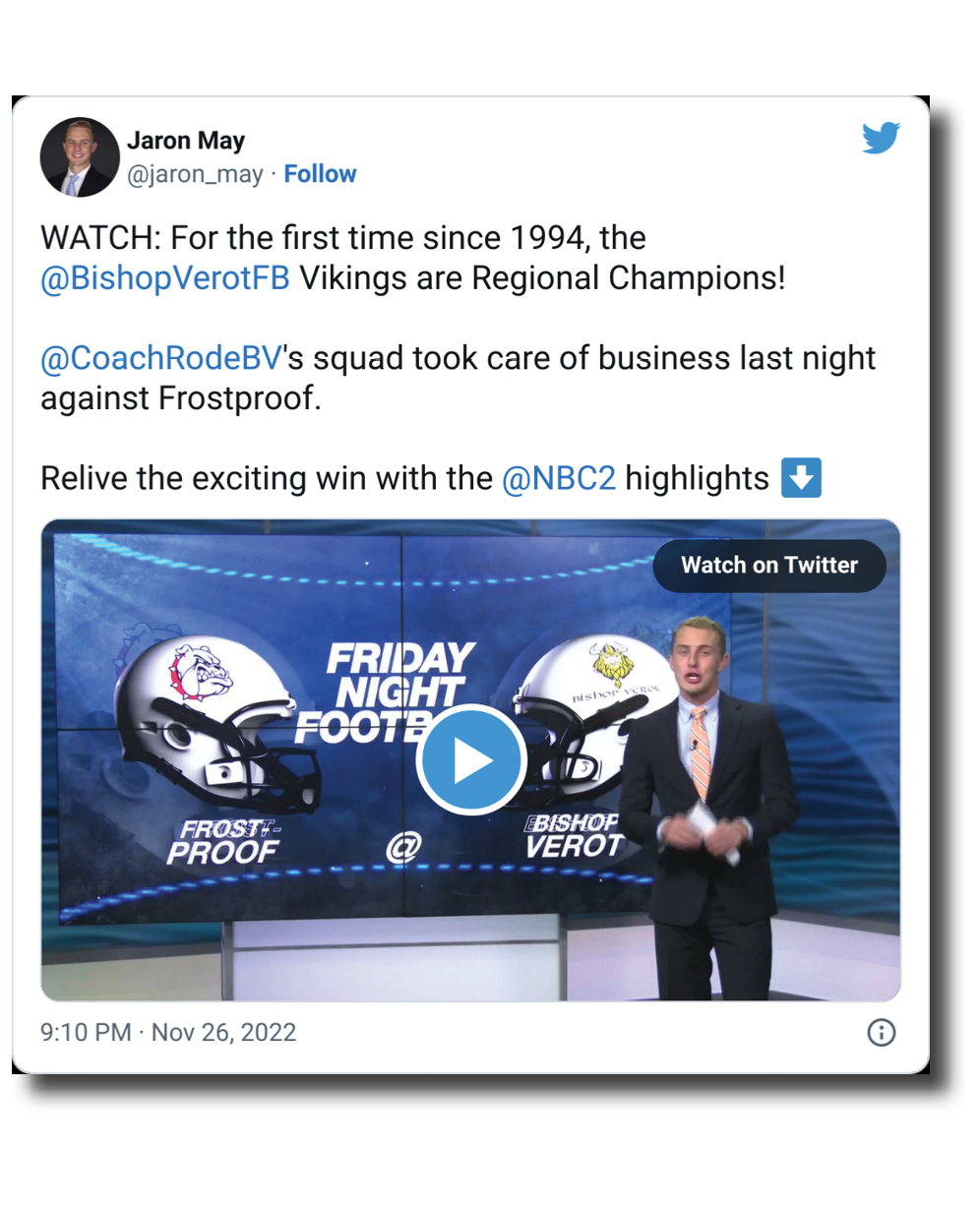Image resolution: width=980 pixels, height=1207 pixels.
Task: Click the news anchor in video thumbnail
Action: click(704, 807)
